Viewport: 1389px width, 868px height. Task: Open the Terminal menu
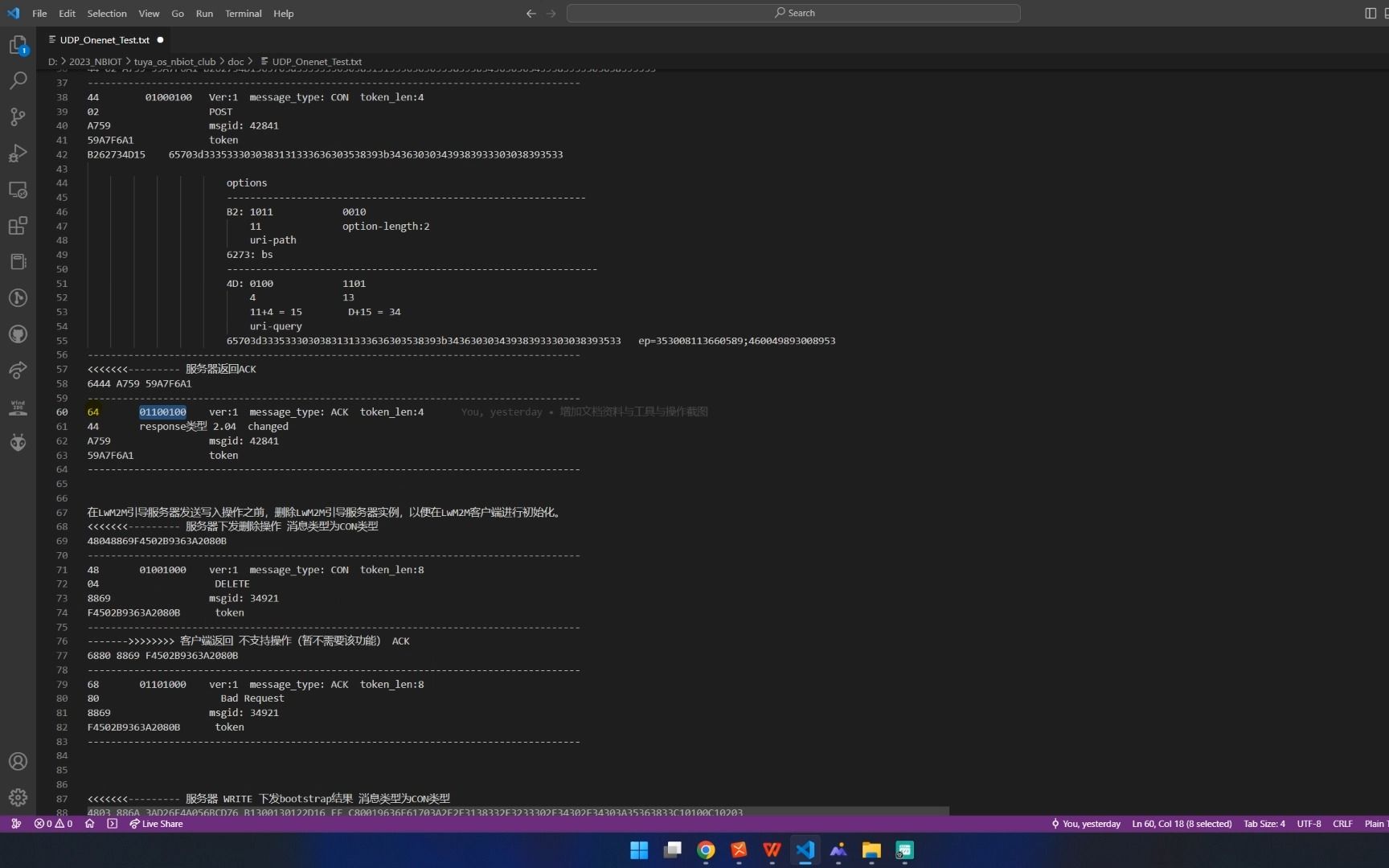tap(244, 13)
